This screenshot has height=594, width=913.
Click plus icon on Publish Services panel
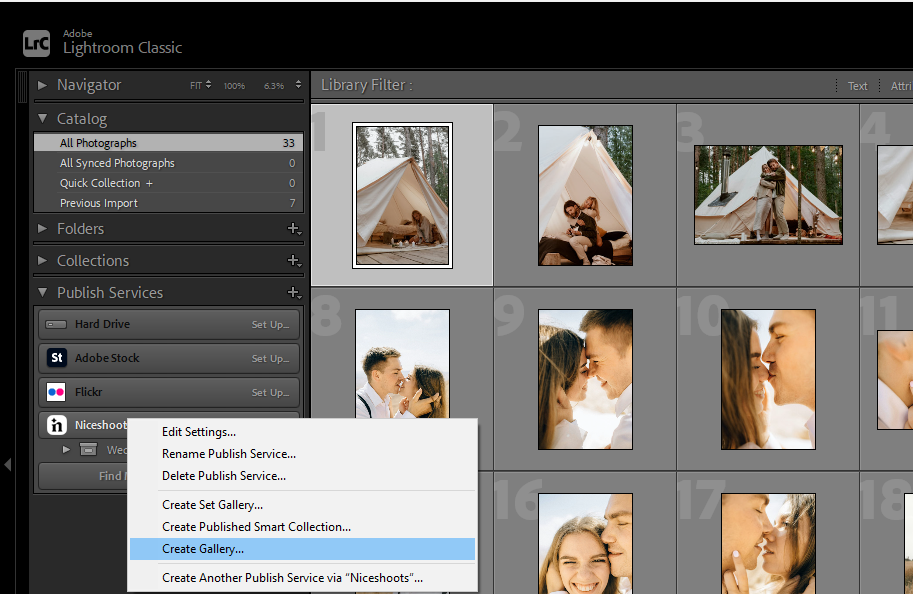[x=295, y=293]
